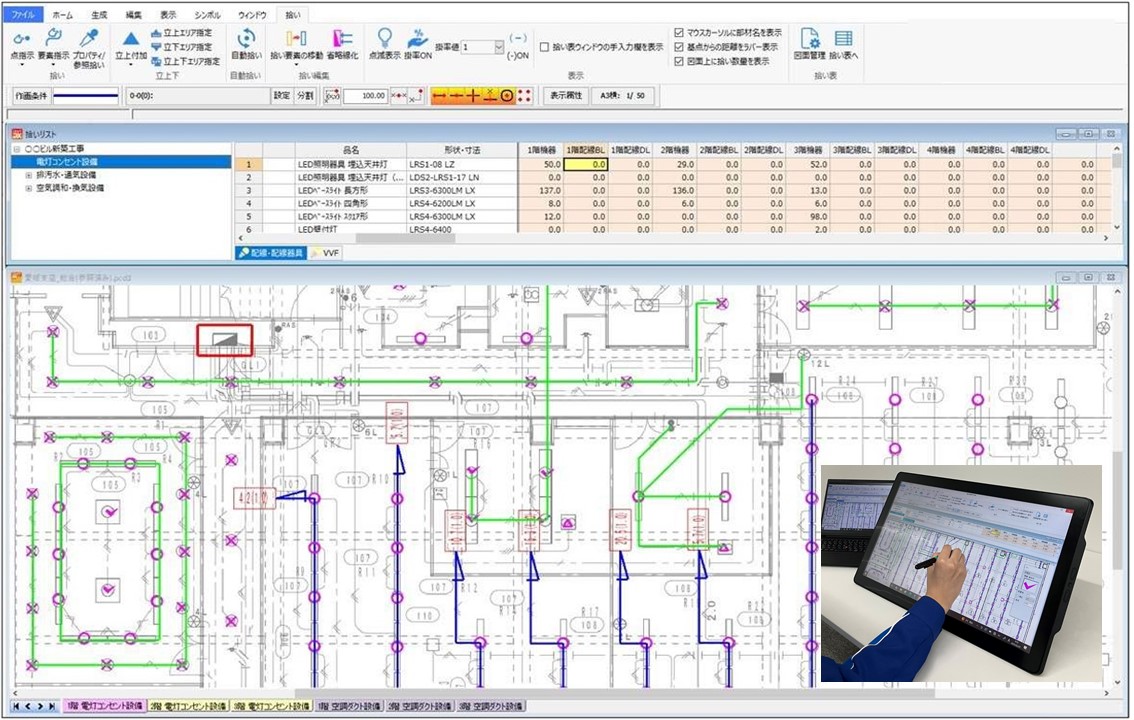Click the 表示属性 button
This screenshot has height=720, width=1134.
565,96
